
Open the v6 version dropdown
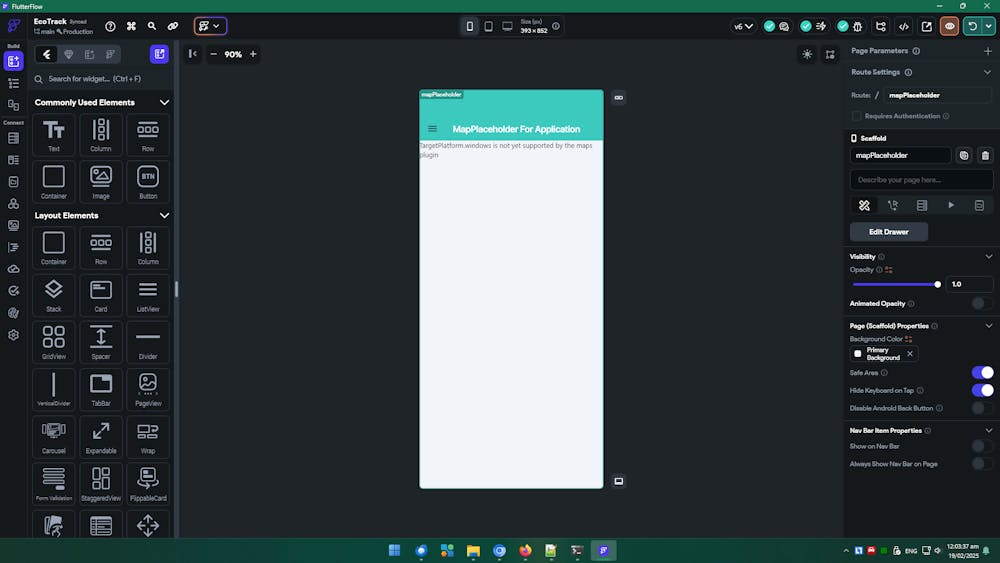744,26
